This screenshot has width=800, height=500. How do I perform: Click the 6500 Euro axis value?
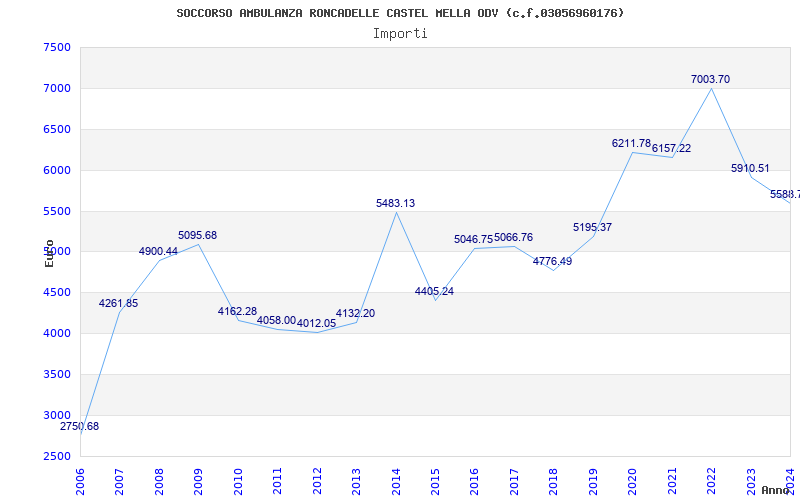coord(57,130)
